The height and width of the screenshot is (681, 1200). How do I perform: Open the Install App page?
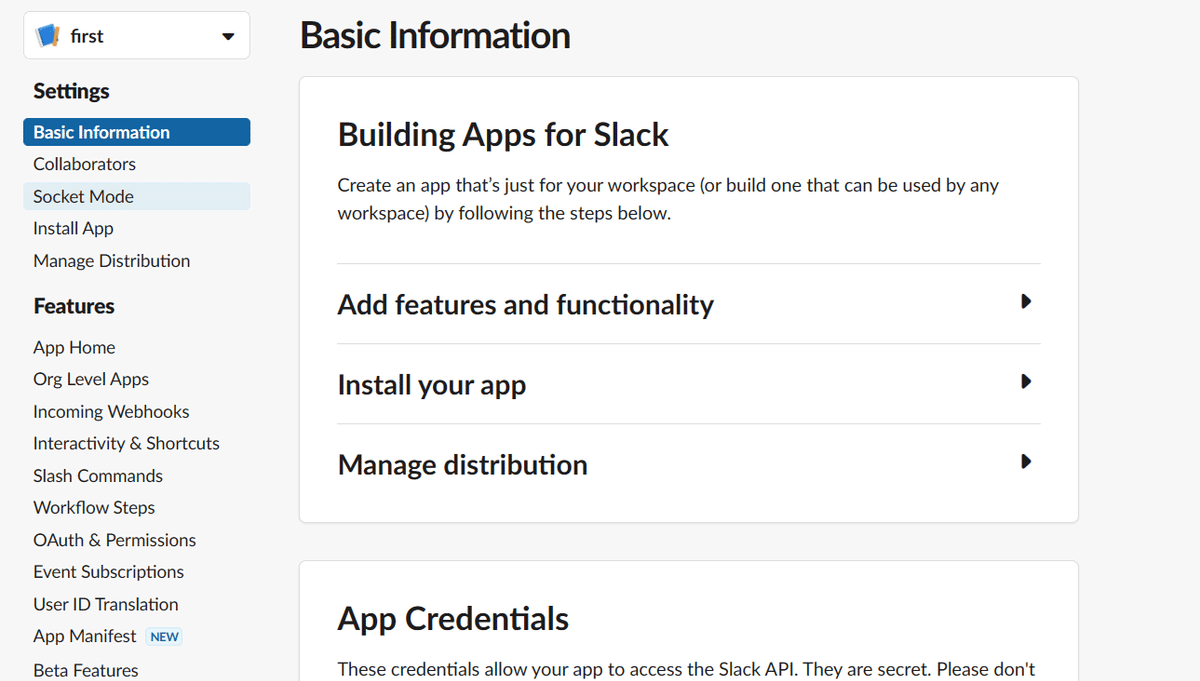[73, 228]
